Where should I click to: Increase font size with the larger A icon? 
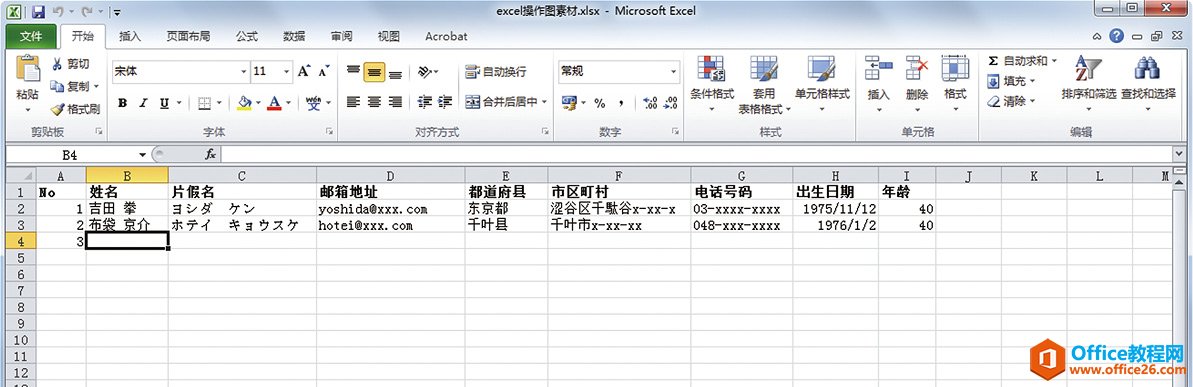304,71
